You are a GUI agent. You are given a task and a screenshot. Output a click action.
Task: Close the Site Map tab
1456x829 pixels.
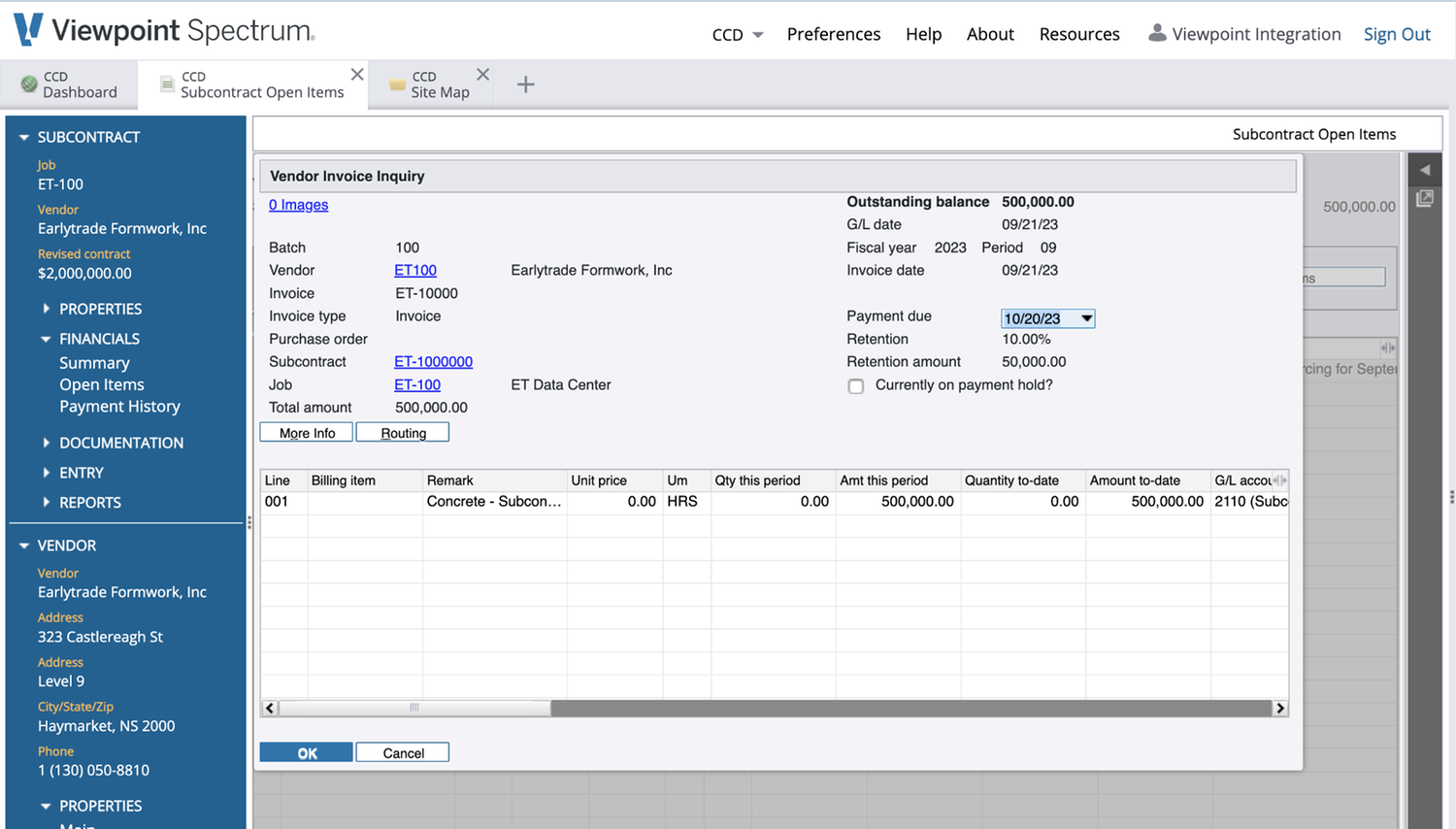pyautogui.click(x=482, y=75)
